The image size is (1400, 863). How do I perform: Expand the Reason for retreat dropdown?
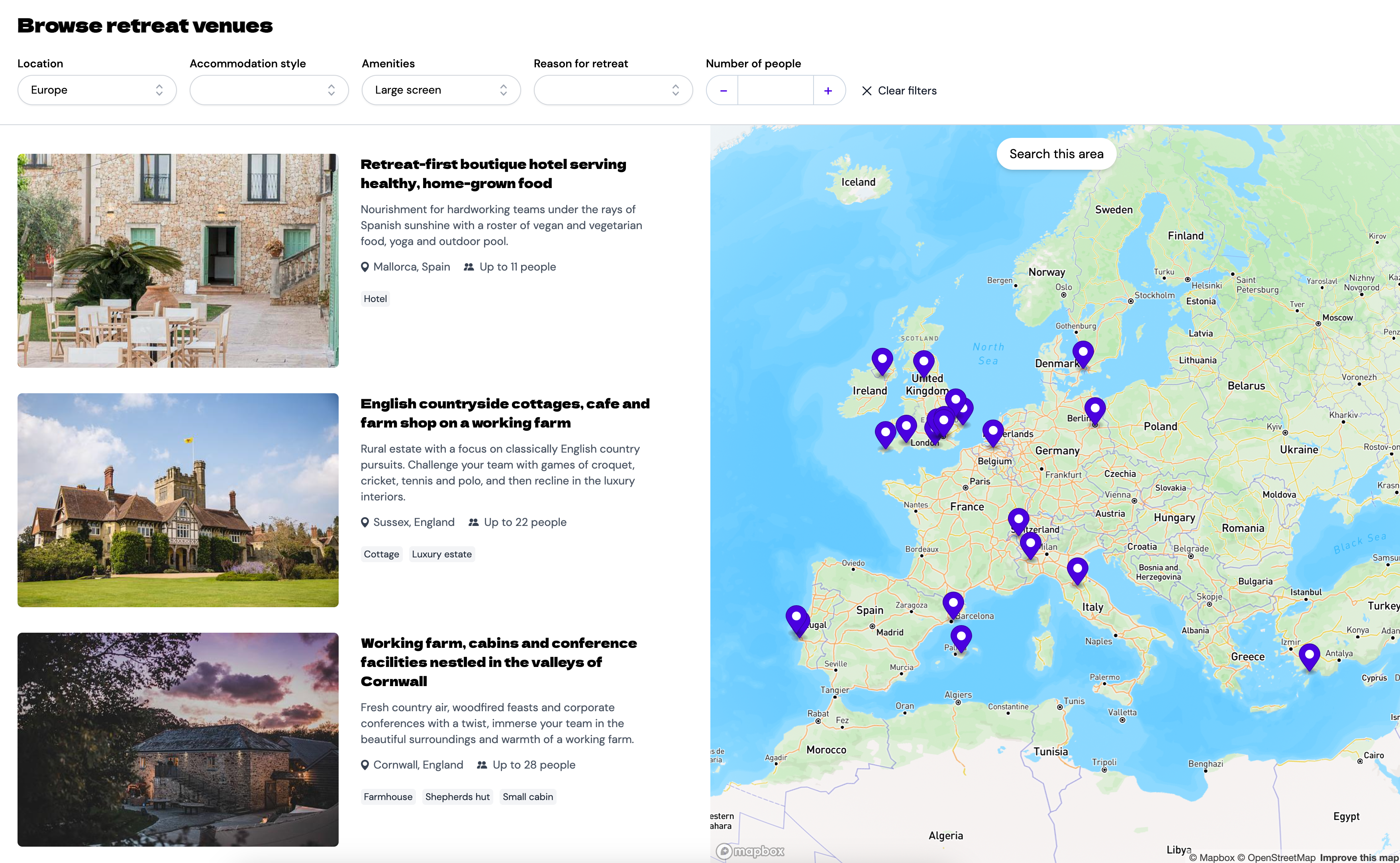(613, 90)
